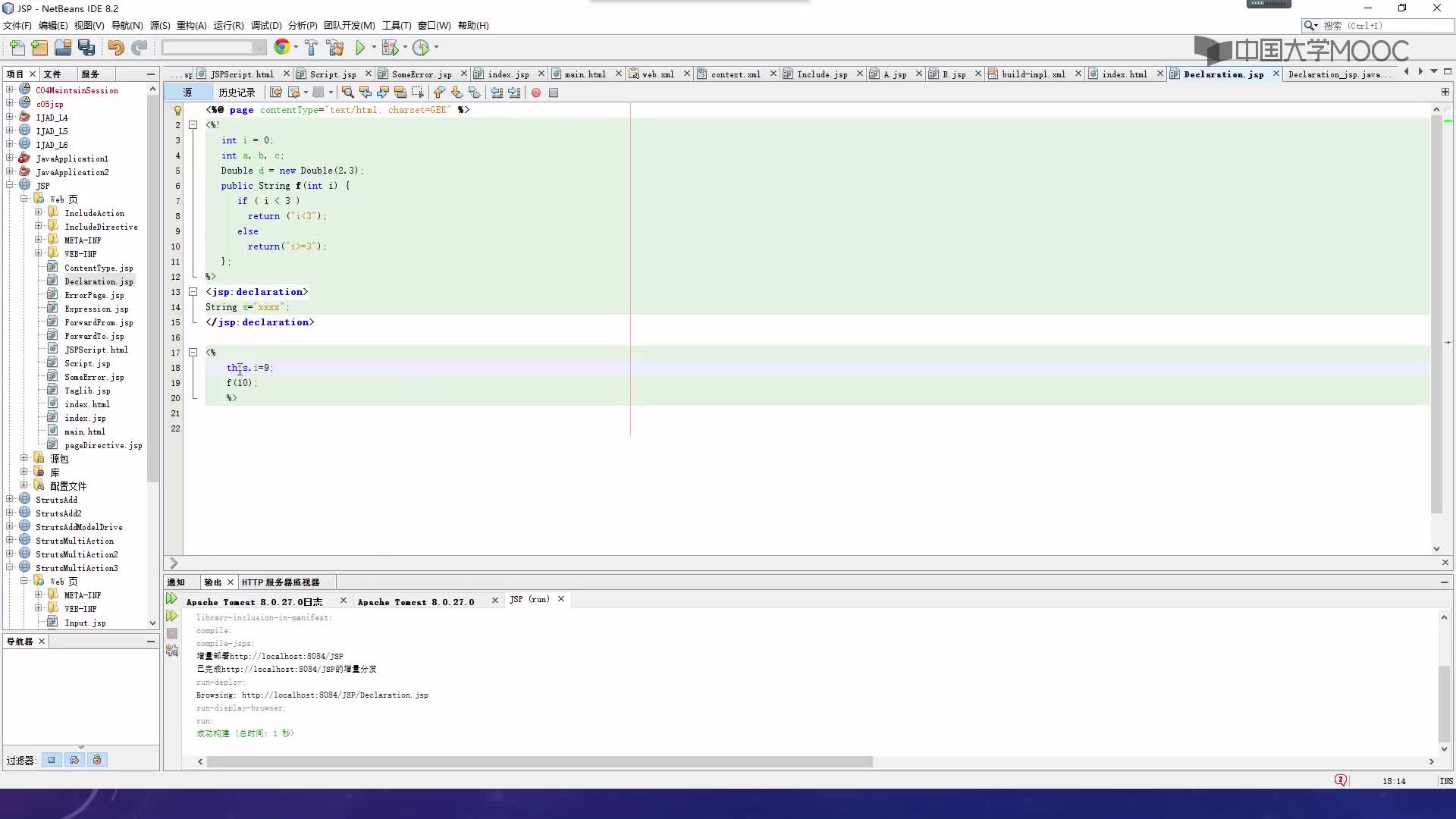The image size is (1456, 819).
Task: Click the New File toolbar icon
Action: pos(17,48)
